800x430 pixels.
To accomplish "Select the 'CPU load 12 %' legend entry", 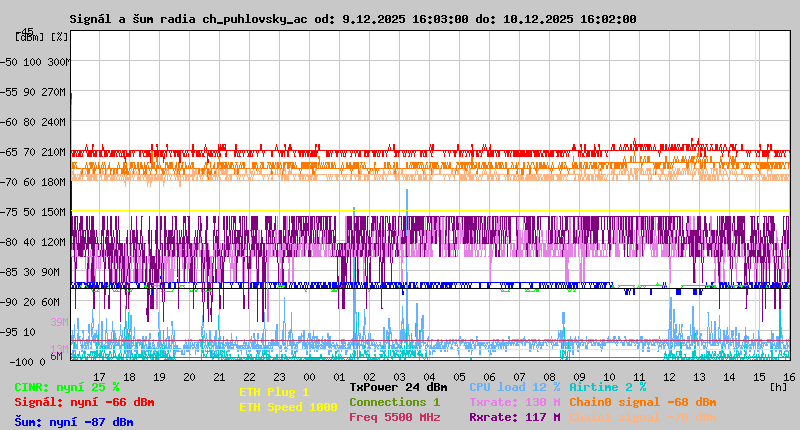I will (x=515, y=387).
